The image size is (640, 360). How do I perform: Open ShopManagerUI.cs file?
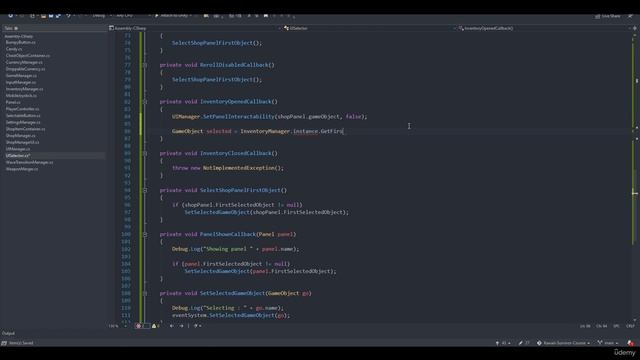coord(22,142)
